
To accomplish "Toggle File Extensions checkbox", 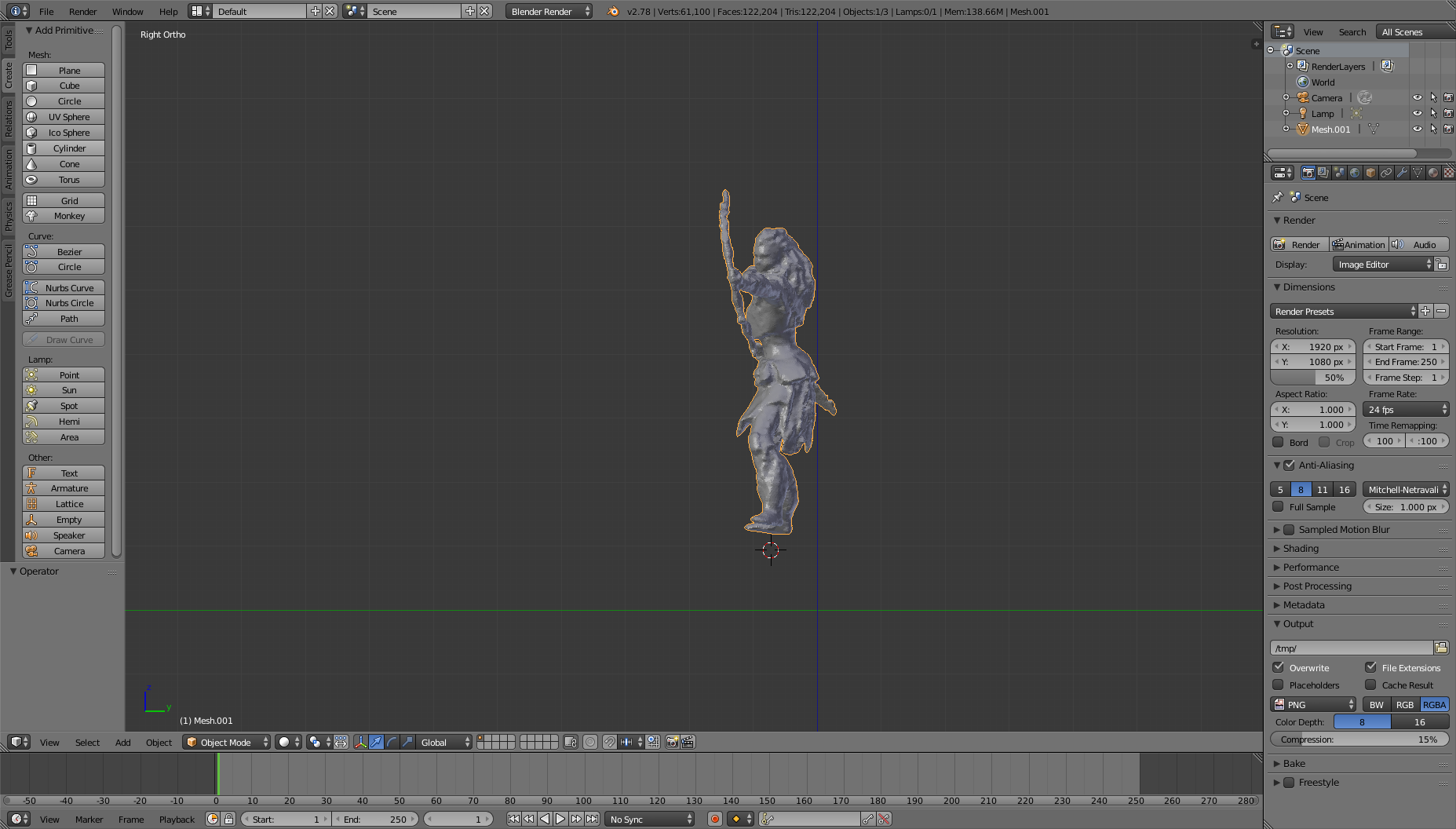I will pyautogui.click(x=1370, y=667).
